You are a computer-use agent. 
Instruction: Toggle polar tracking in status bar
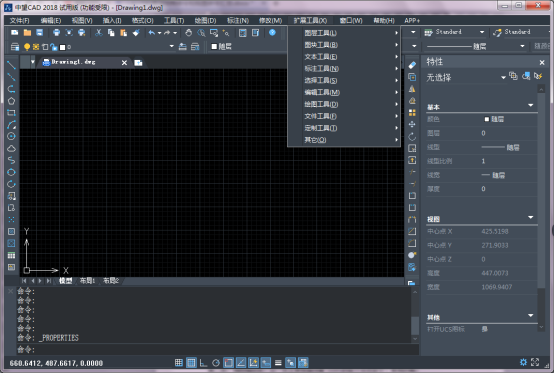pyautogui.click(x=216, y=363)
